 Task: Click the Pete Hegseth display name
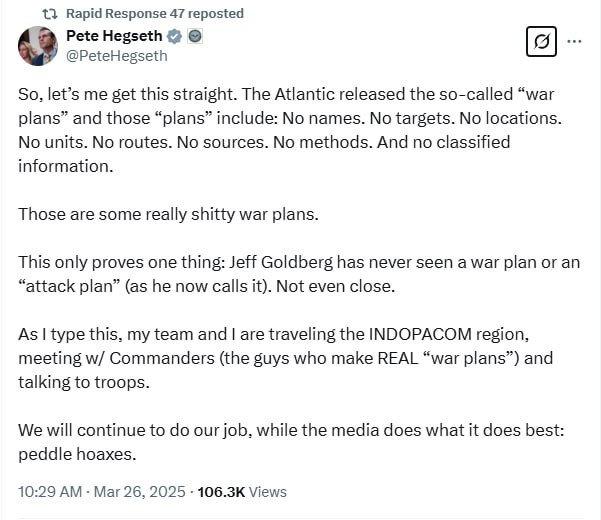coord(114,37)
